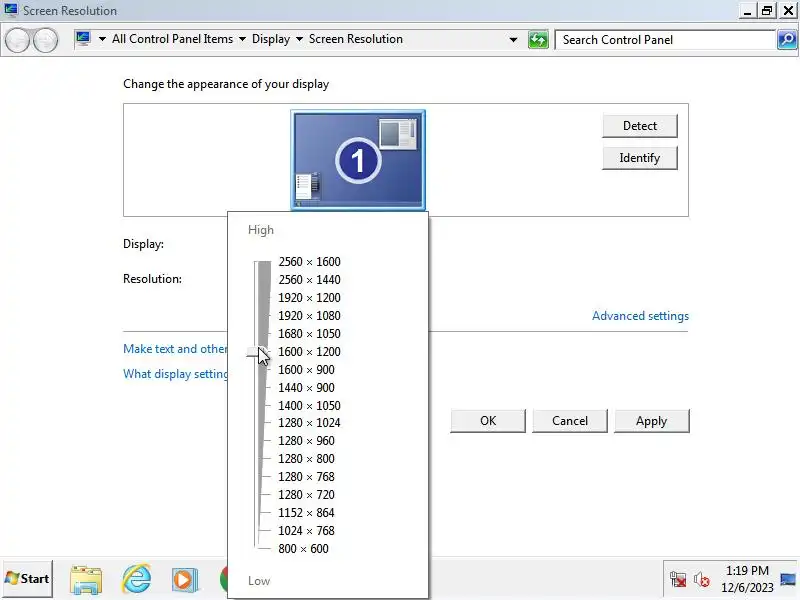Click the Detect button
This screenshot has height=600, width=800.
[x=640, y=126]
